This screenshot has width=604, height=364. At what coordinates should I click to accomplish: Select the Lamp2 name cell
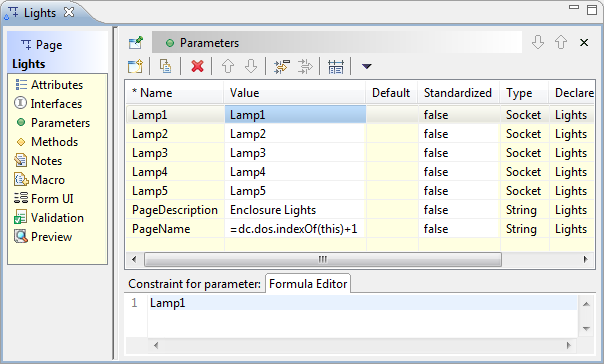175,134
